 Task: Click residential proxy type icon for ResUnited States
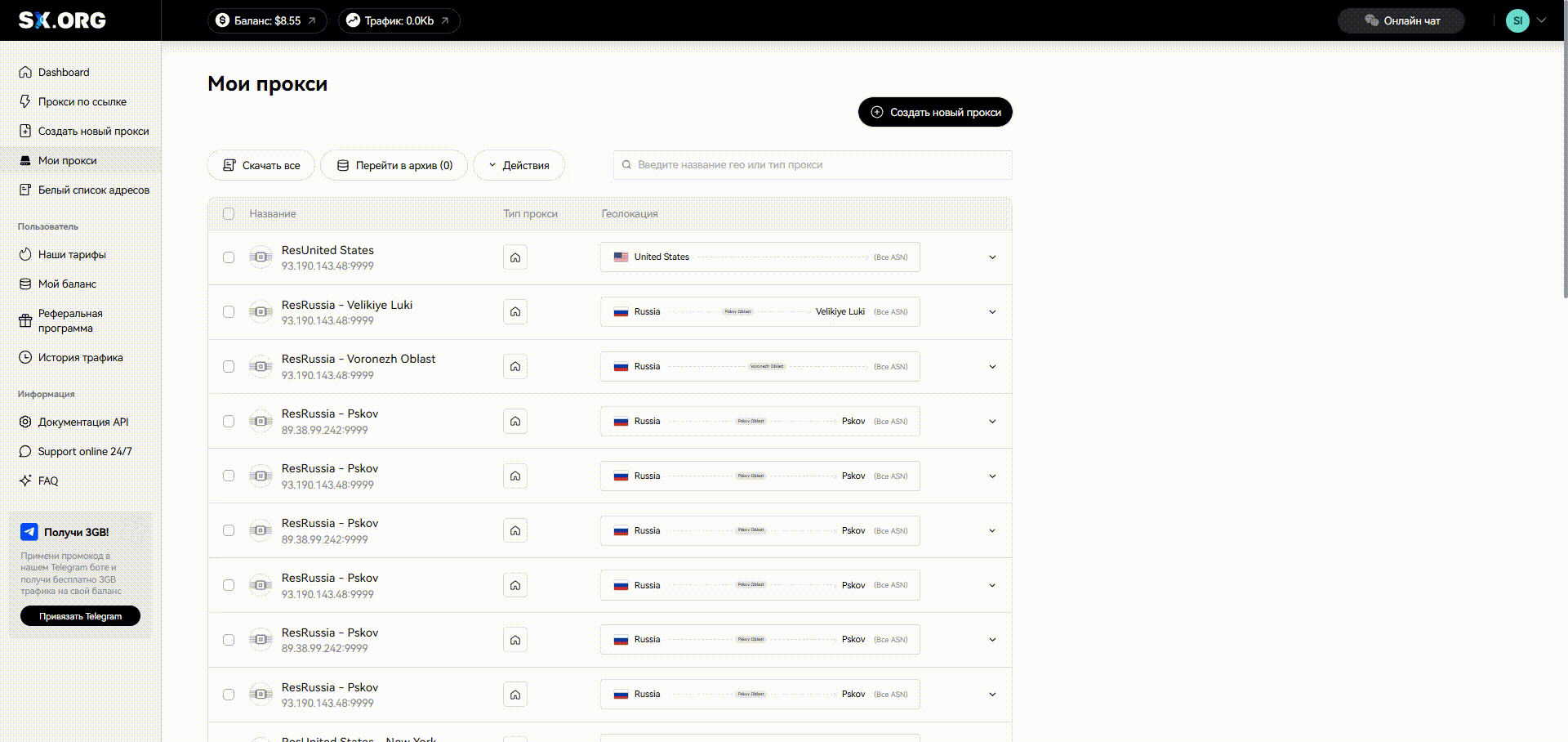pyautogui.click(x=515, y=257)
